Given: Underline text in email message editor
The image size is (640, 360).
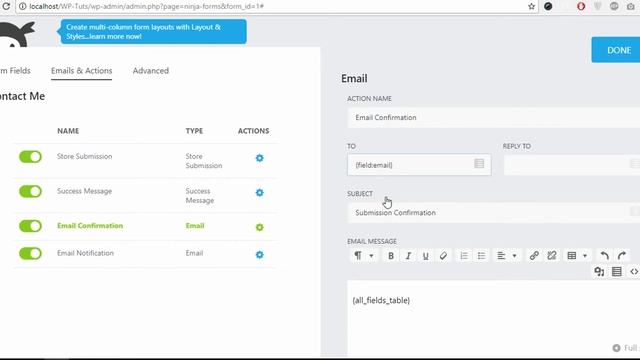Looking at the screenshot, I should pos(426,256).
